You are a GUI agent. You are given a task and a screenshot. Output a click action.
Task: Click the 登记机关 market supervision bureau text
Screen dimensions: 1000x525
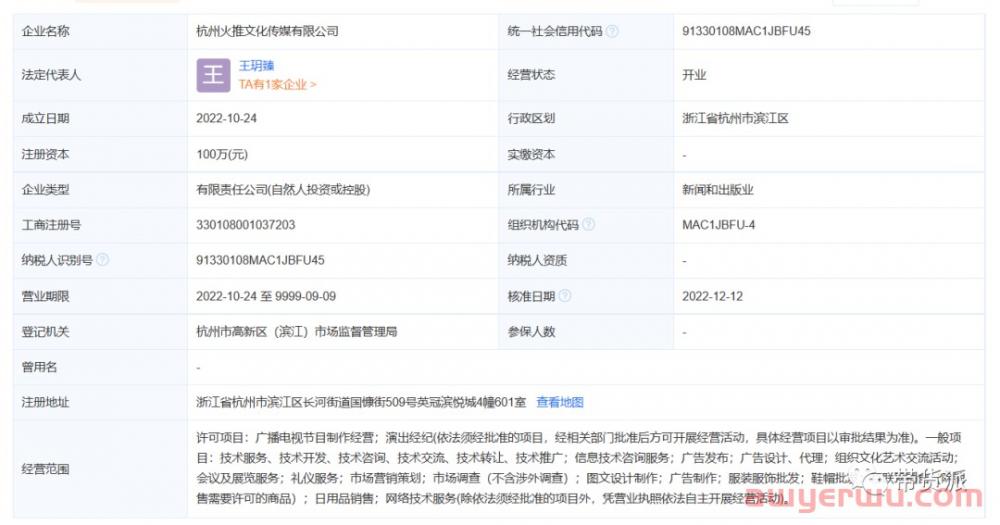tap(304, 331)
